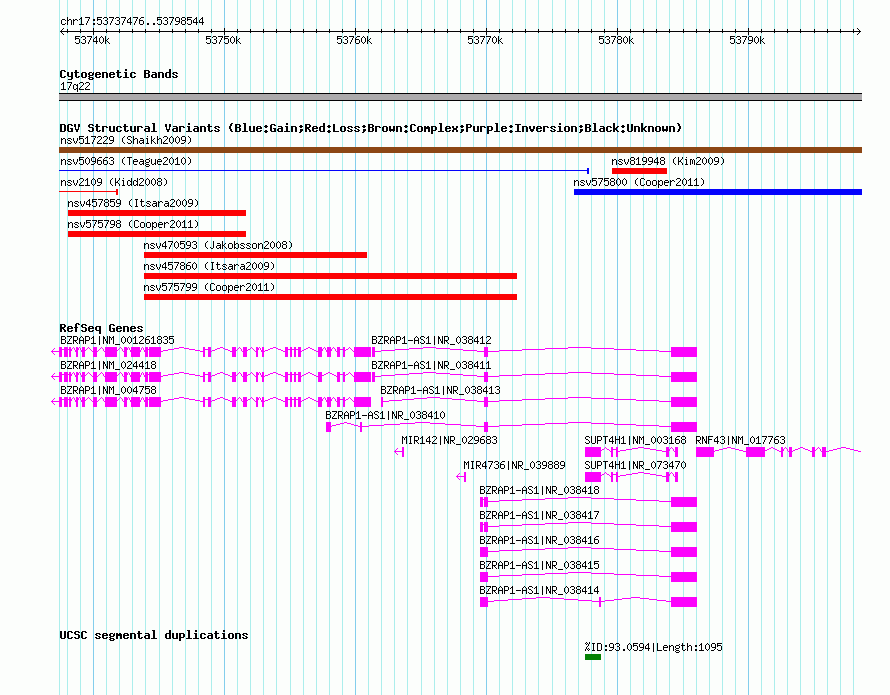
Task: Click the MIR142 gene arrow glyph
Action: tap(399, 452)
